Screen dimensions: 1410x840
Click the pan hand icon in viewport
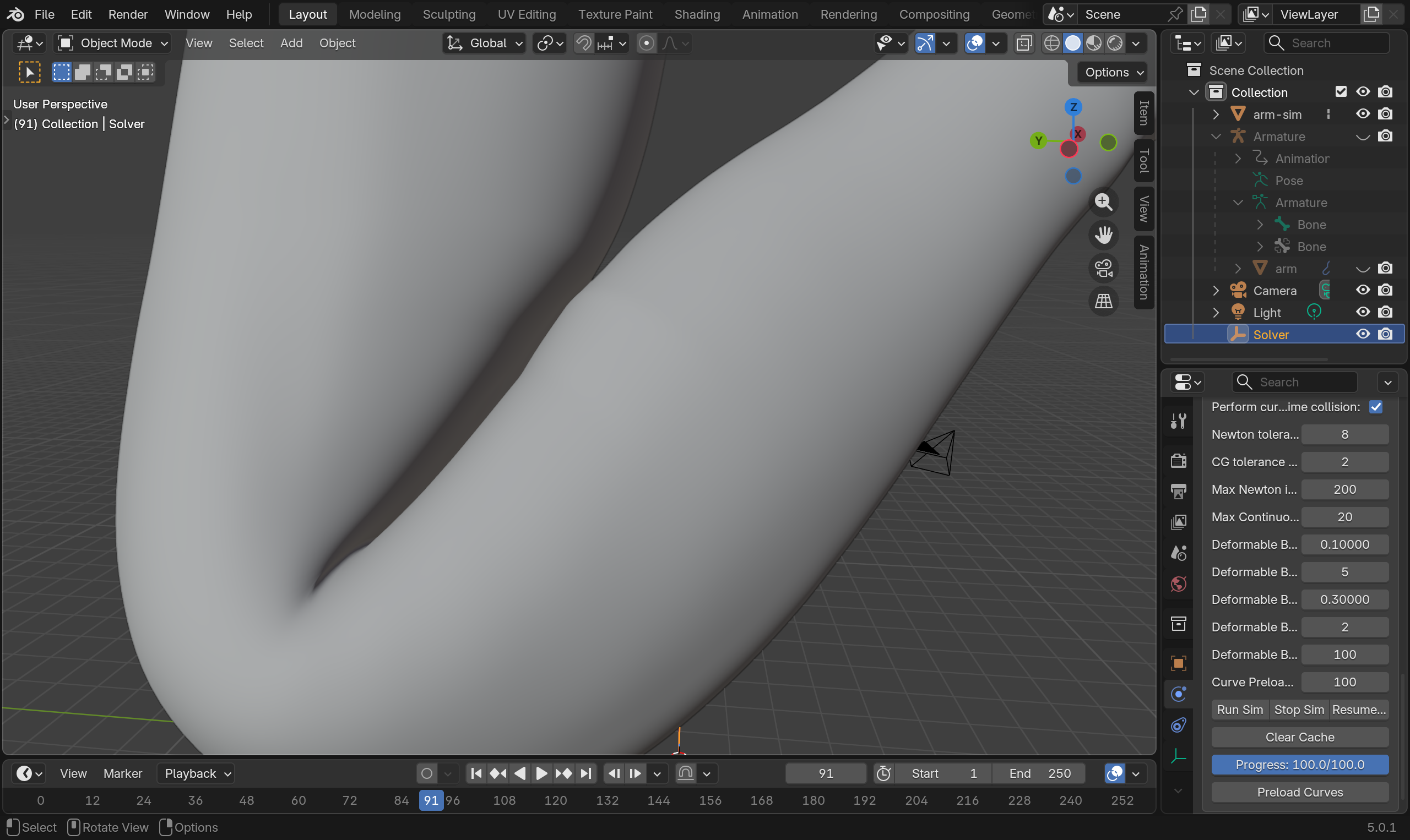(1103, 234)
